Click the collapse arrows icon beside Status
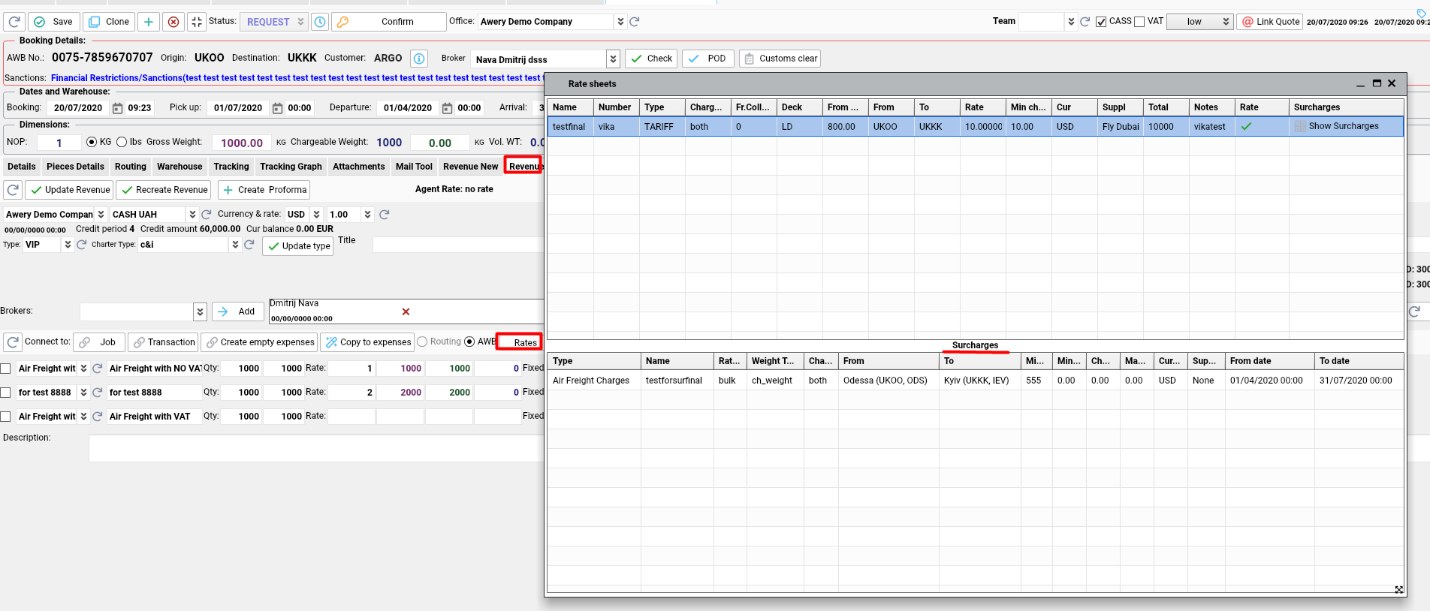The height and width of the screenshot is (611, 1430). click(196, 21)
